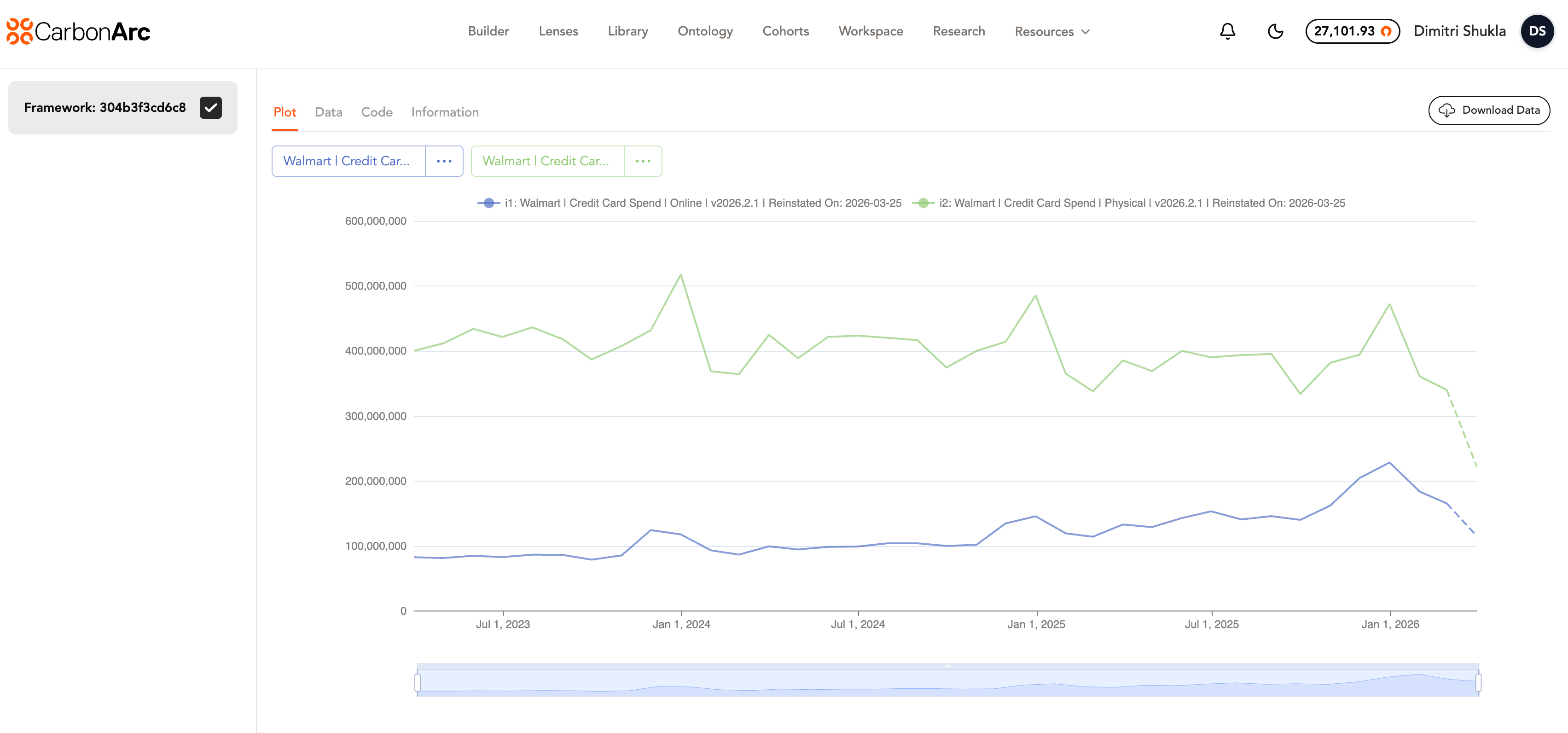Select the blue Walmart Credit Card chip

tap(348, 161)
